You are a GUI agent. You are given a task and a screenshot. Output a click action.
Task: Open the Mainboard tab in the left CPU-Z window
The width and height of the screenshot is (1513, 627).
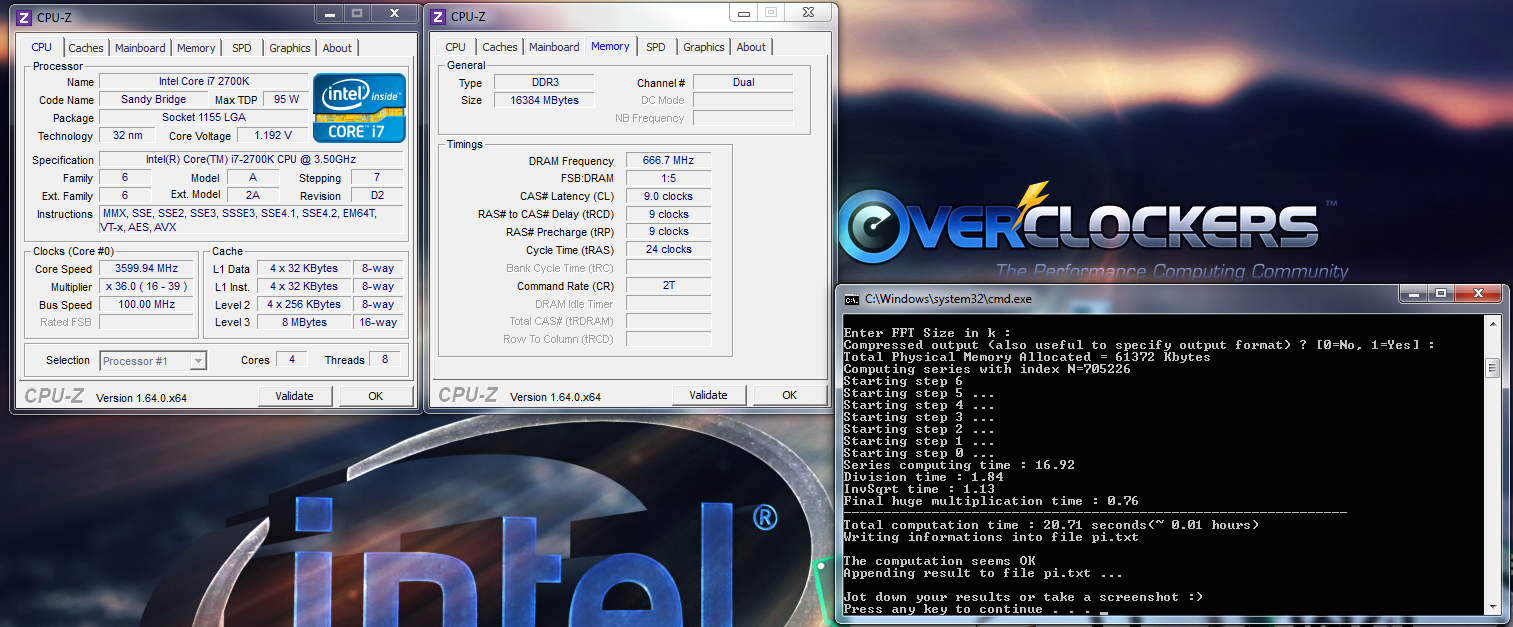point(140,48)
